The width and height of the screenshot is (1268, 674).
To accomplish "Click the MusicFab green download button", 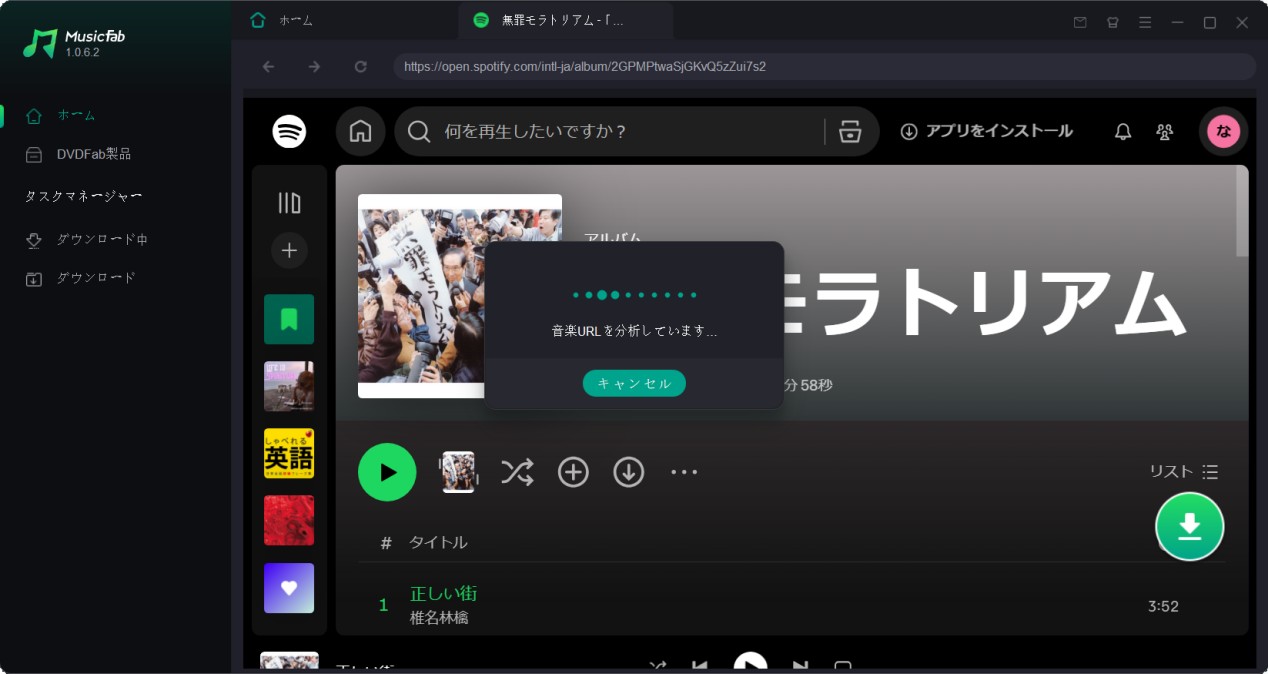I will (x=1189, y=525).
